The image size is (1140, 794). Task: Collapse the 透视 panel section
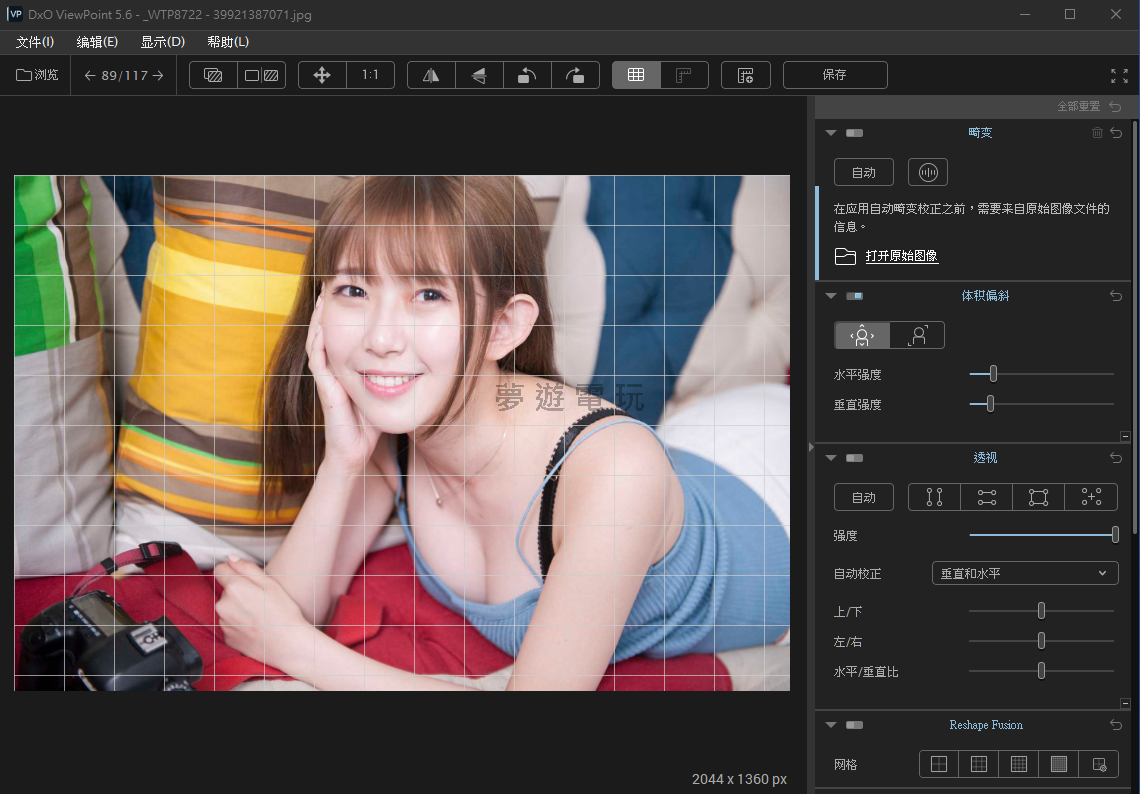[x=830, y=458]
